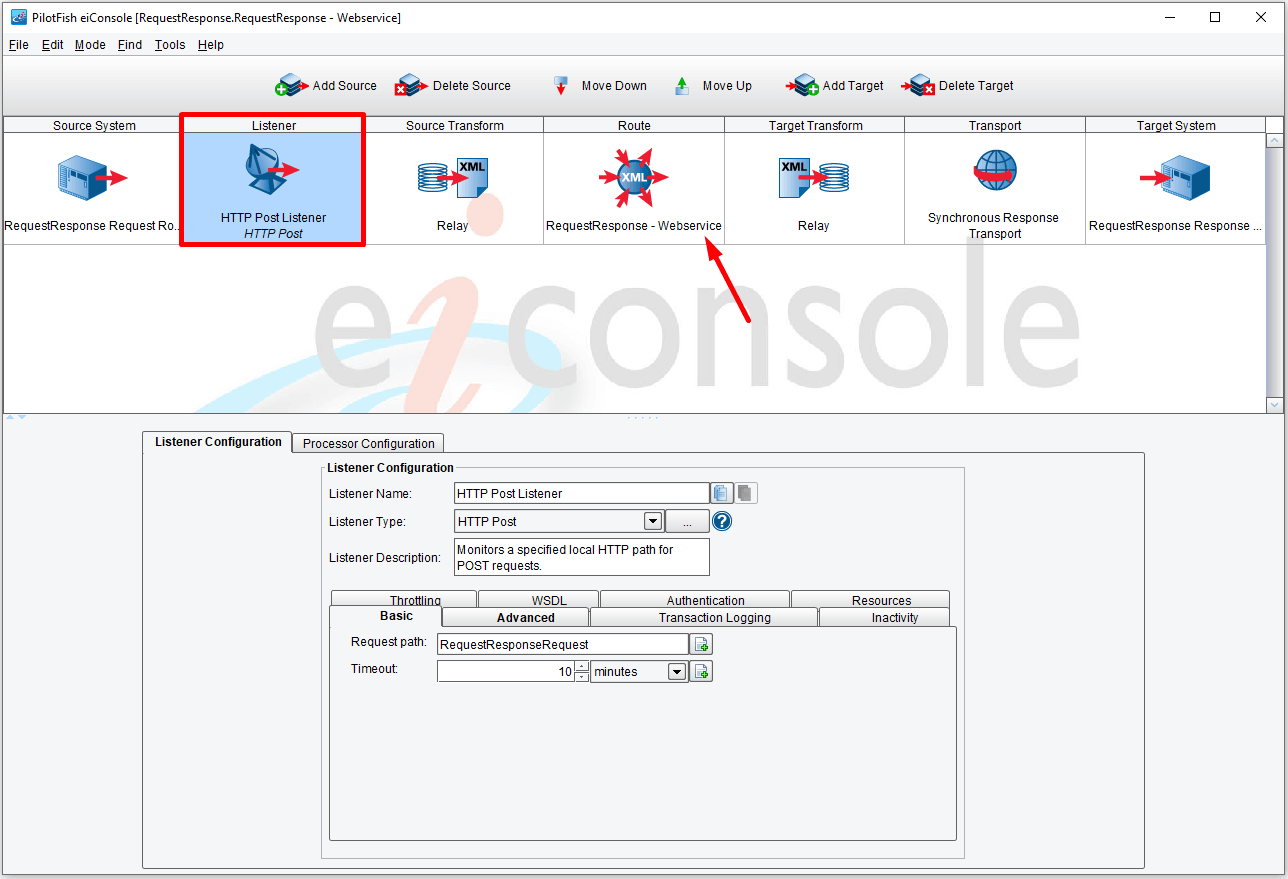Click the PilotFish app icon in title bar
The height and width of the screenshot is (879, 1288).
[x=18, y=17]
